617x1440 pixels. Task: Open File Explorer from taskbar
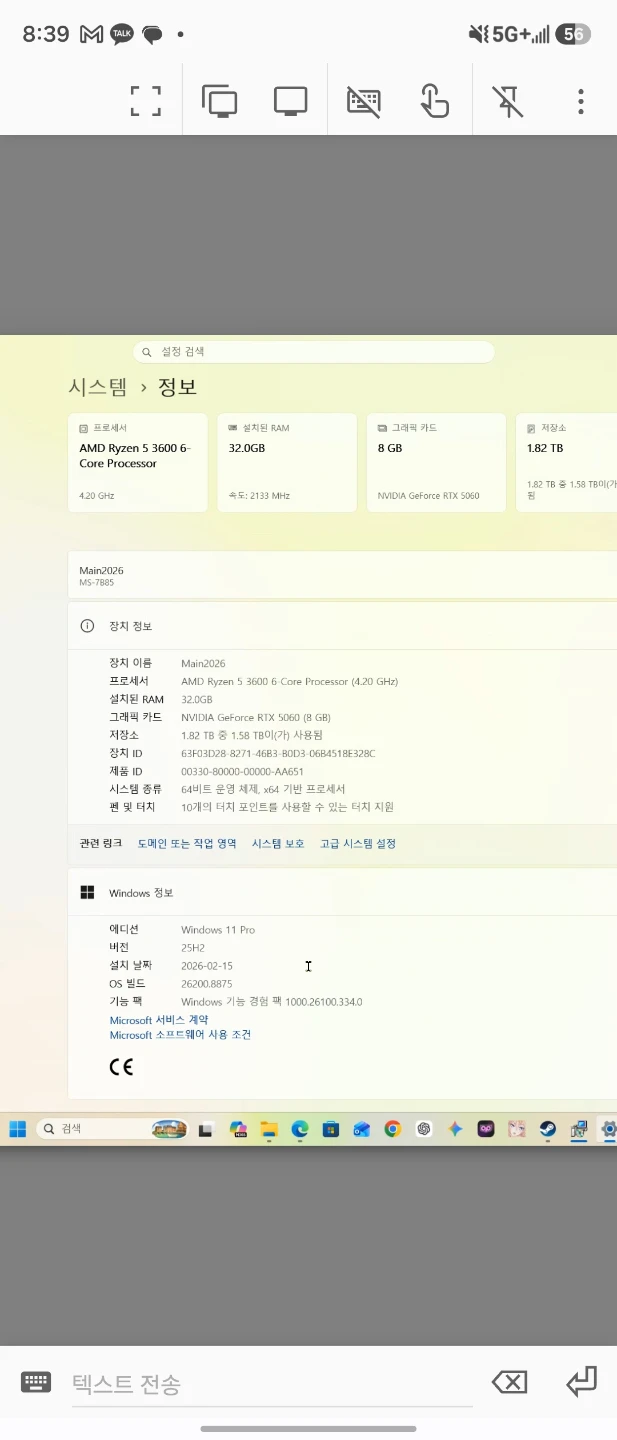tap(269, 1129)
